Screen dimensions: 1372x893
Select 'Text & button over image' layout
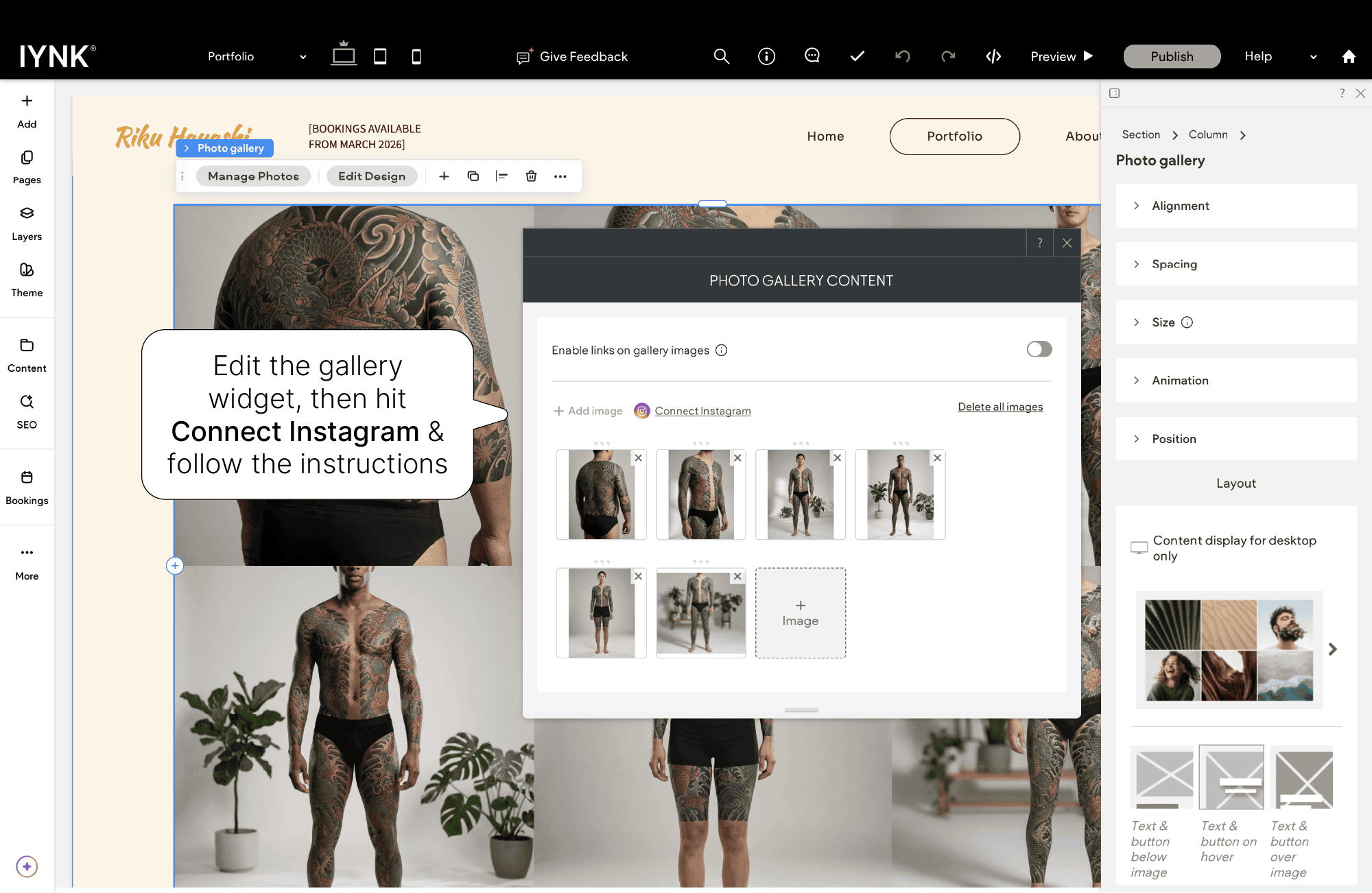click(x=1301, y=777)
